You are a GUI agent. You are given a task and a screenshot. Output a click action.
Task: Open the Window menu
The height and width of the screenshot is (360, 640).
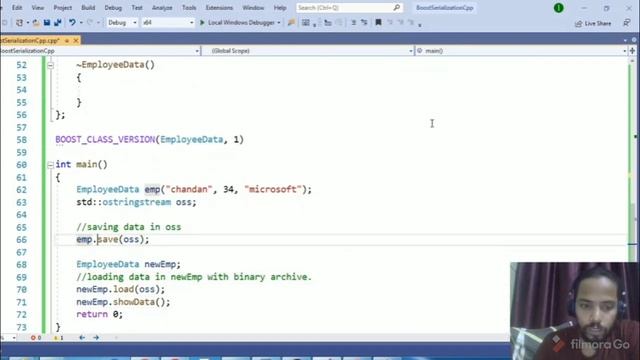click(x=253, y=8)
